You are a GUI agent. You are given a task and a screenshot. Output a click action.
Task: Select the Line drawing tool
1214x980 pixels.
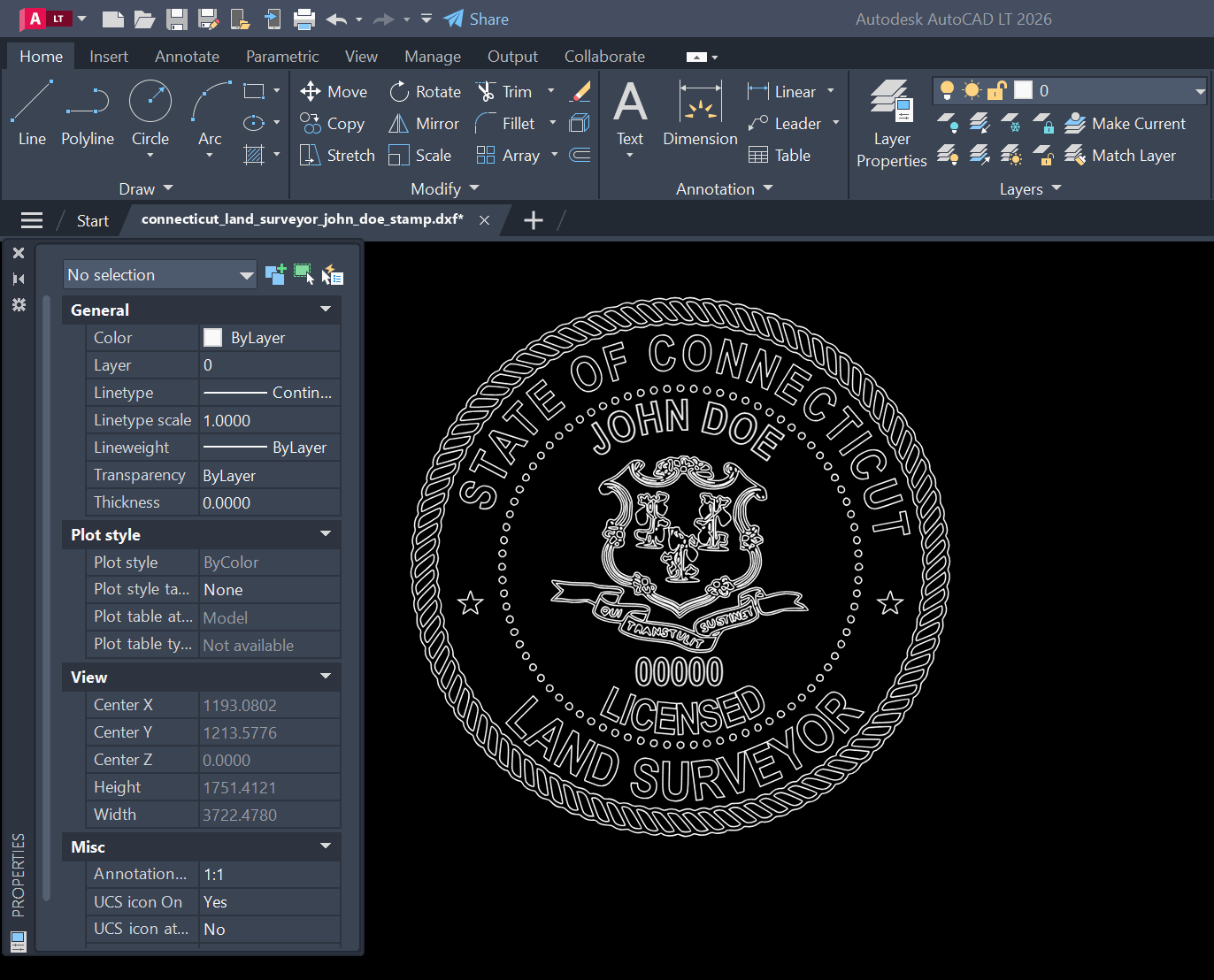(32, 113)
